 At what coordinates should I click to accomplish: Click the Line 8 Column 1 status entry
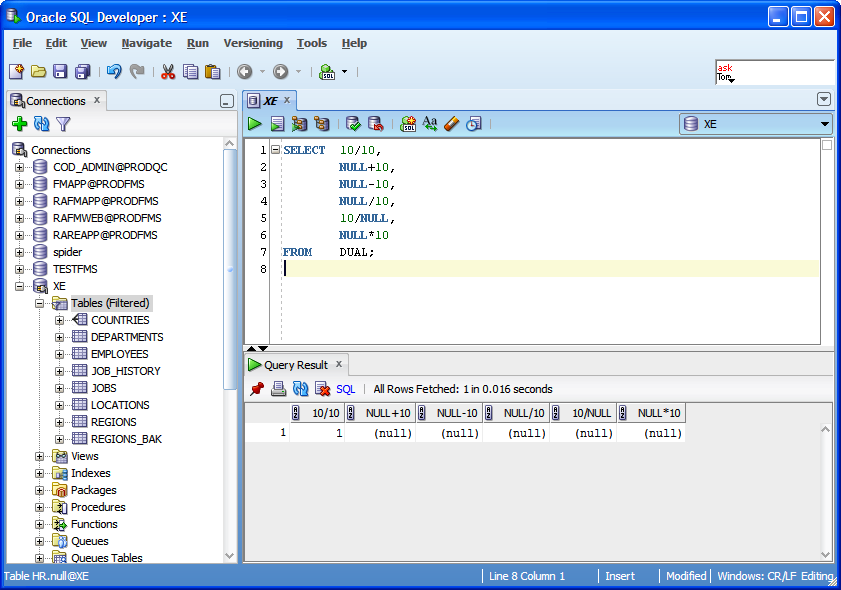click(527, 576)
